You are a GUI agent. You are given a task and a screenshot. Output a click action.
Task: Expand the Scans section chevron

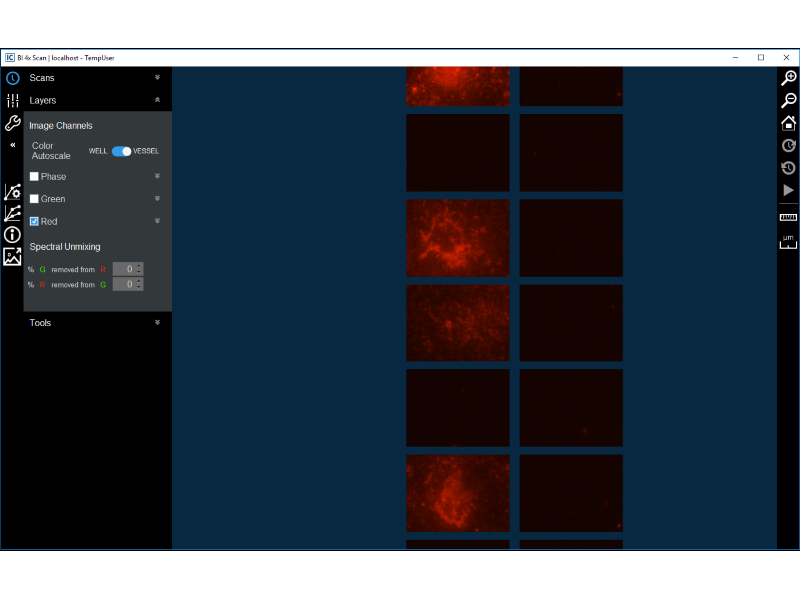pos(158,78)
